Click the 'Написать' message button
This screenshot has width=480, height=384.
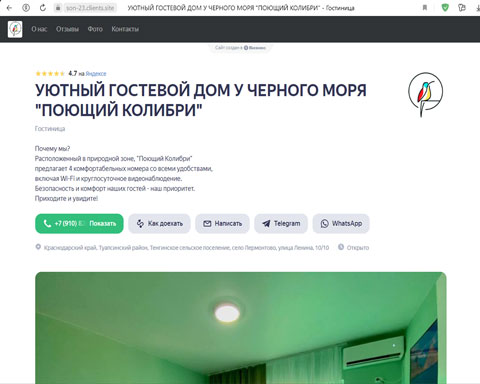coord(222,223)
